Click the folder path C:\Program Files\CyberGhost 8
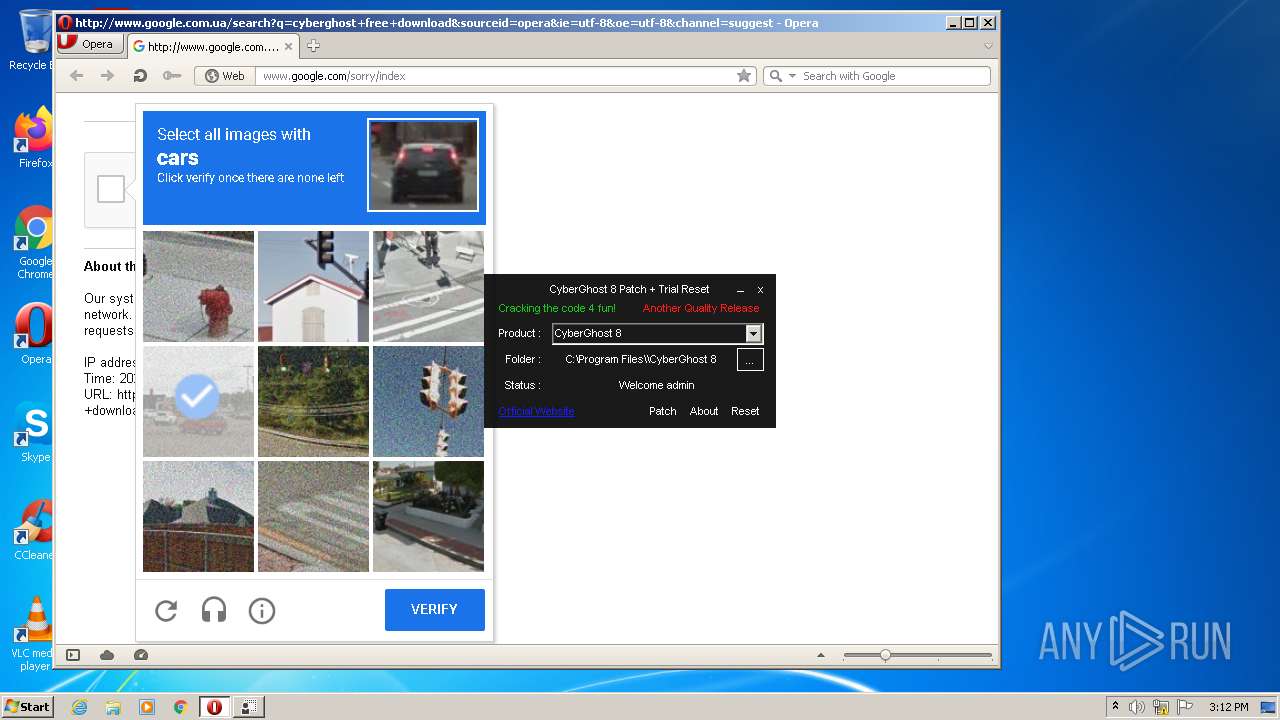The height and width of the screenshot is (720, 1280). 641,359
